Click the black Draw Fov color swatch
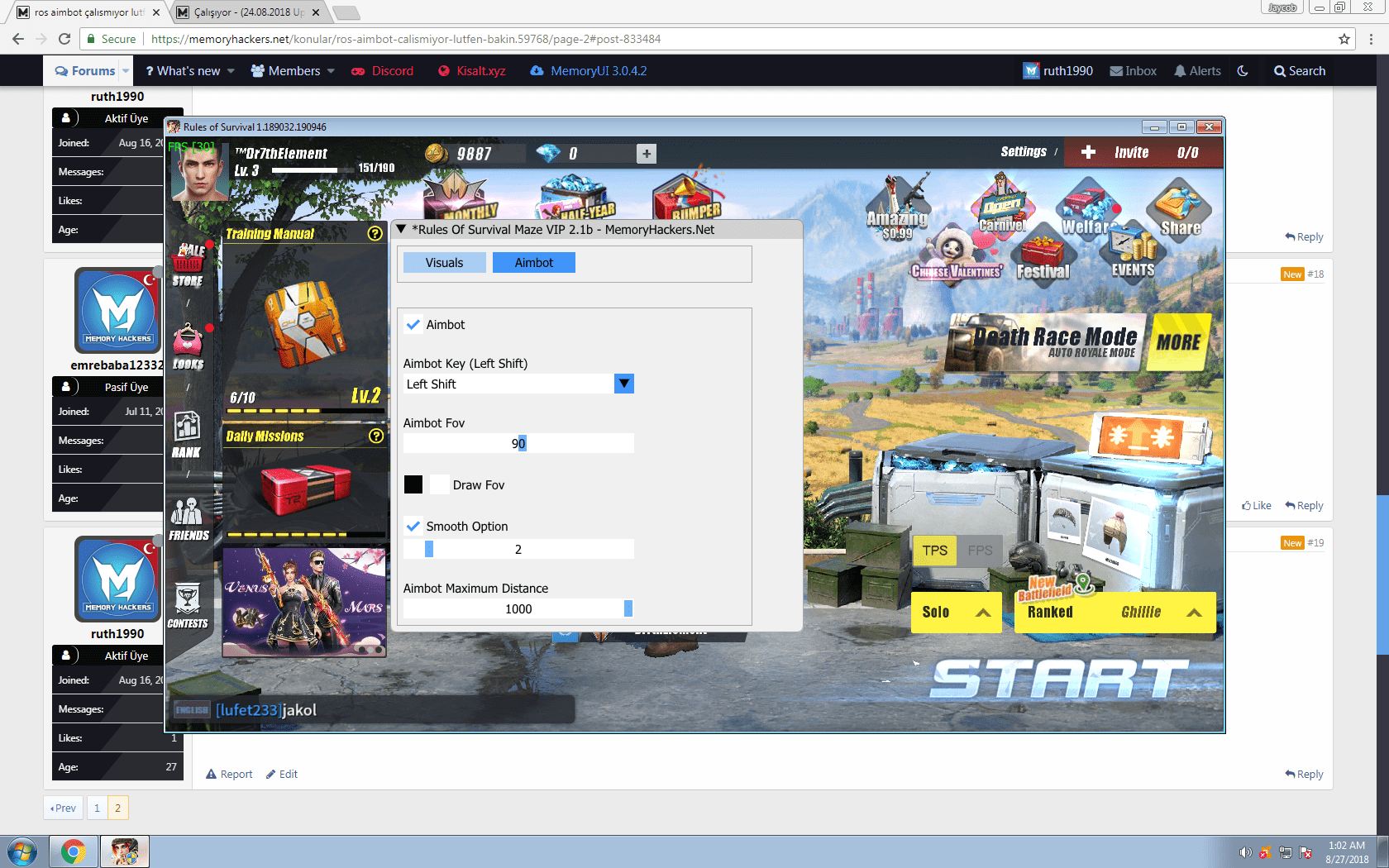The width and height of the screenshot is (1389, 868). (413, 485)
